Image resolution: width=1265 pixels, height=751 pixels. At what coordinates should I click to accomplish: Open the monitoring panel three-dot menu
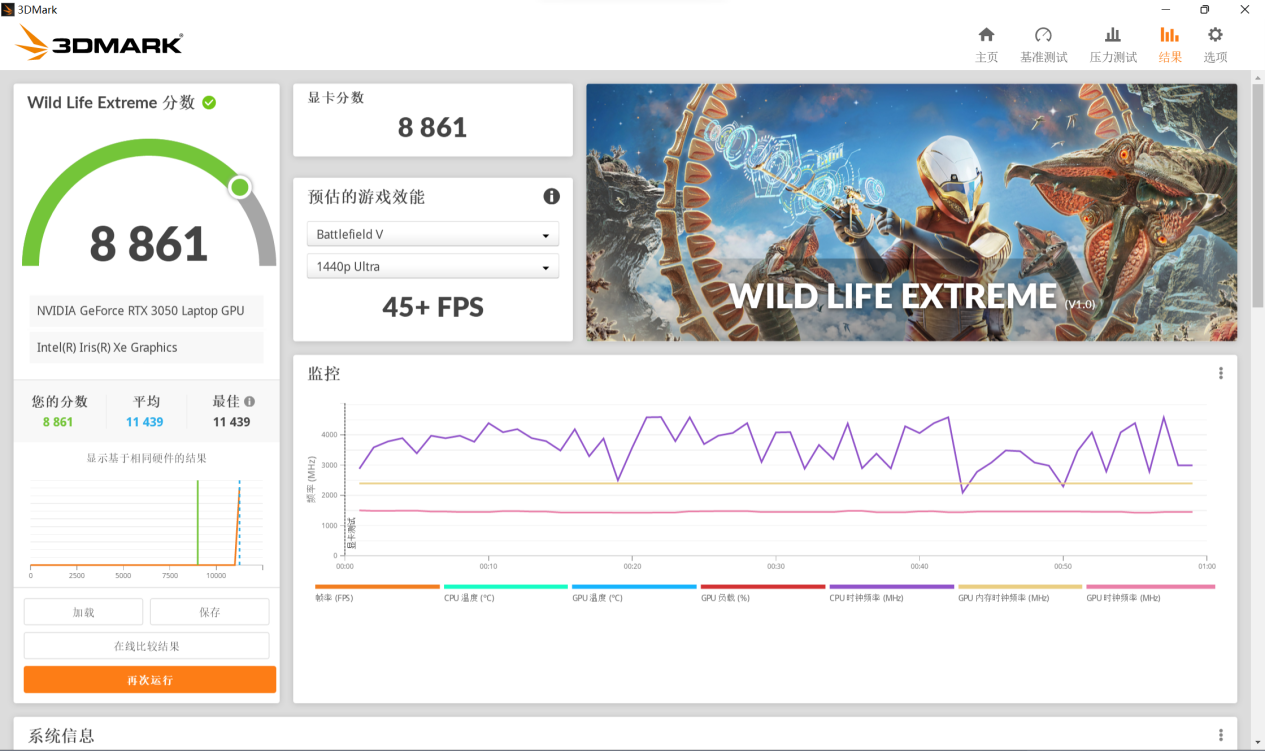tap(1221, 373)
